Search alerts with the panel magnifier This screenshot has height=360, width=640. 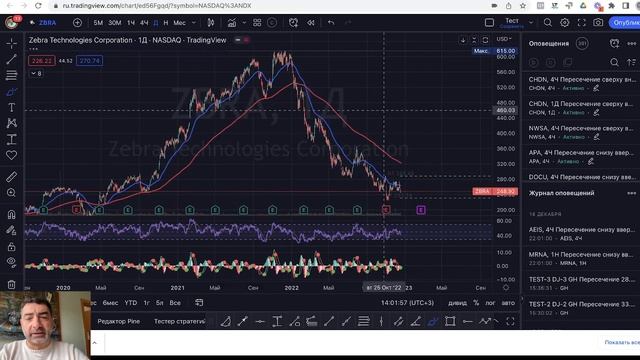614,62
